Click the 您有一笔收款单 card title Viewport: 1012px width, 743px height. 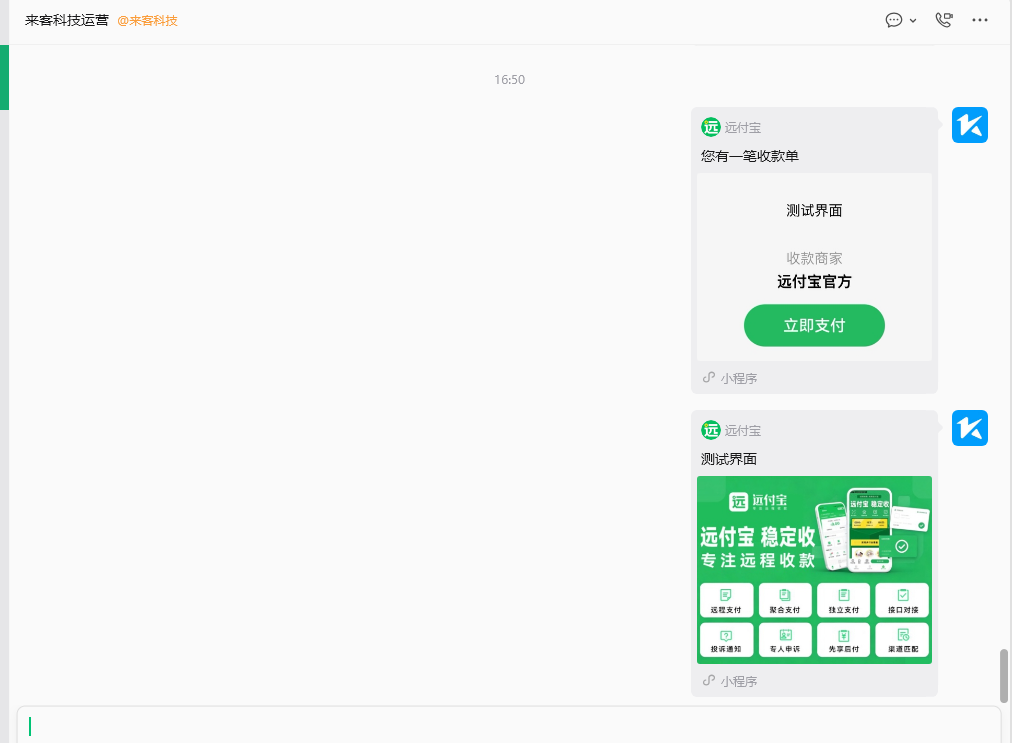[750, 156]
